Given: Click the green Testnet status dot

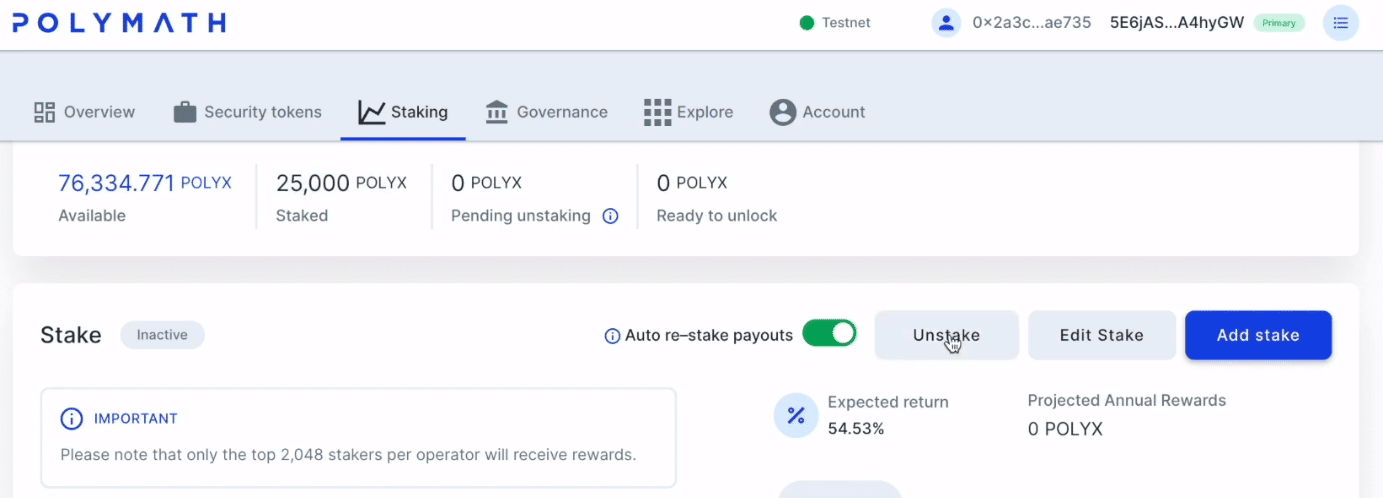Looking at the screenshot, I should pyautogui.click(x=807, y=23).
